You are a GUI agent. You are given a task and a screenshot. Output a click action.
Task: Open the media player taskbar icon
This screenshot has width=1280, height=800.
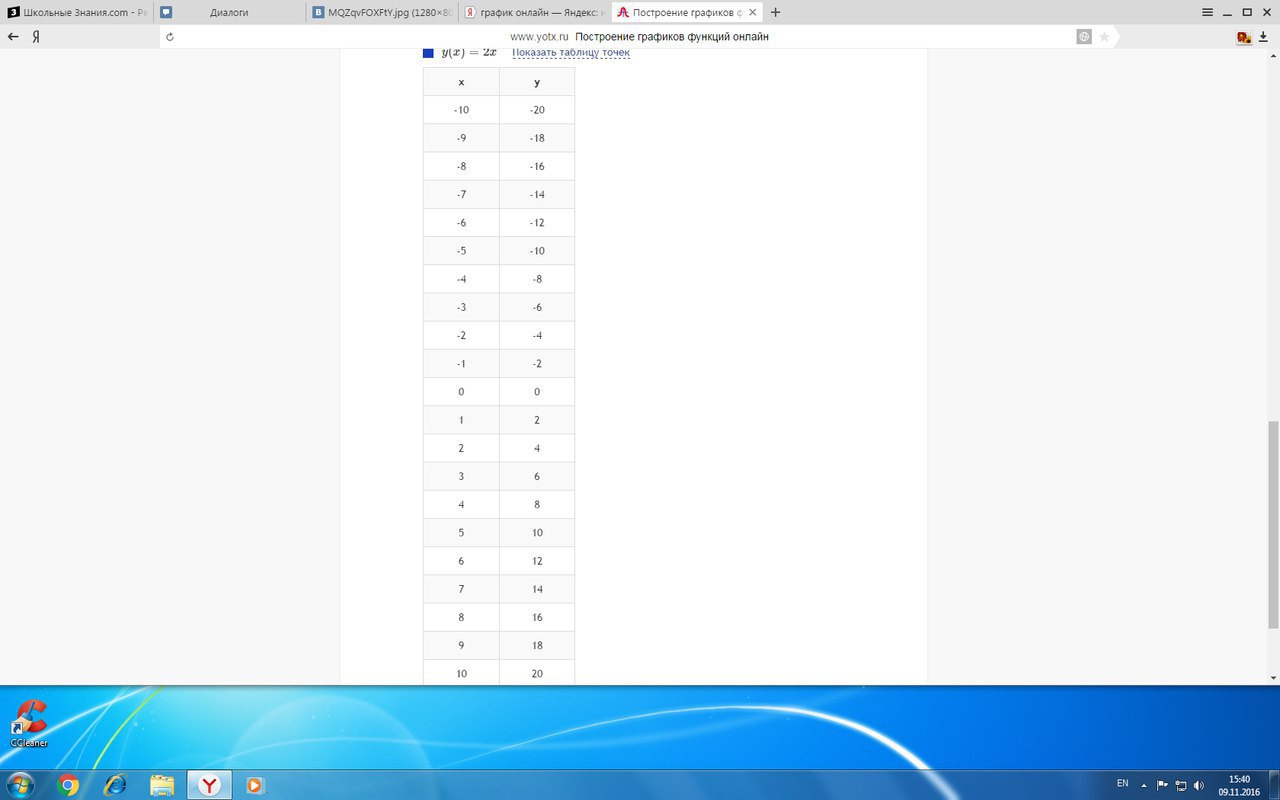(254, 785)
